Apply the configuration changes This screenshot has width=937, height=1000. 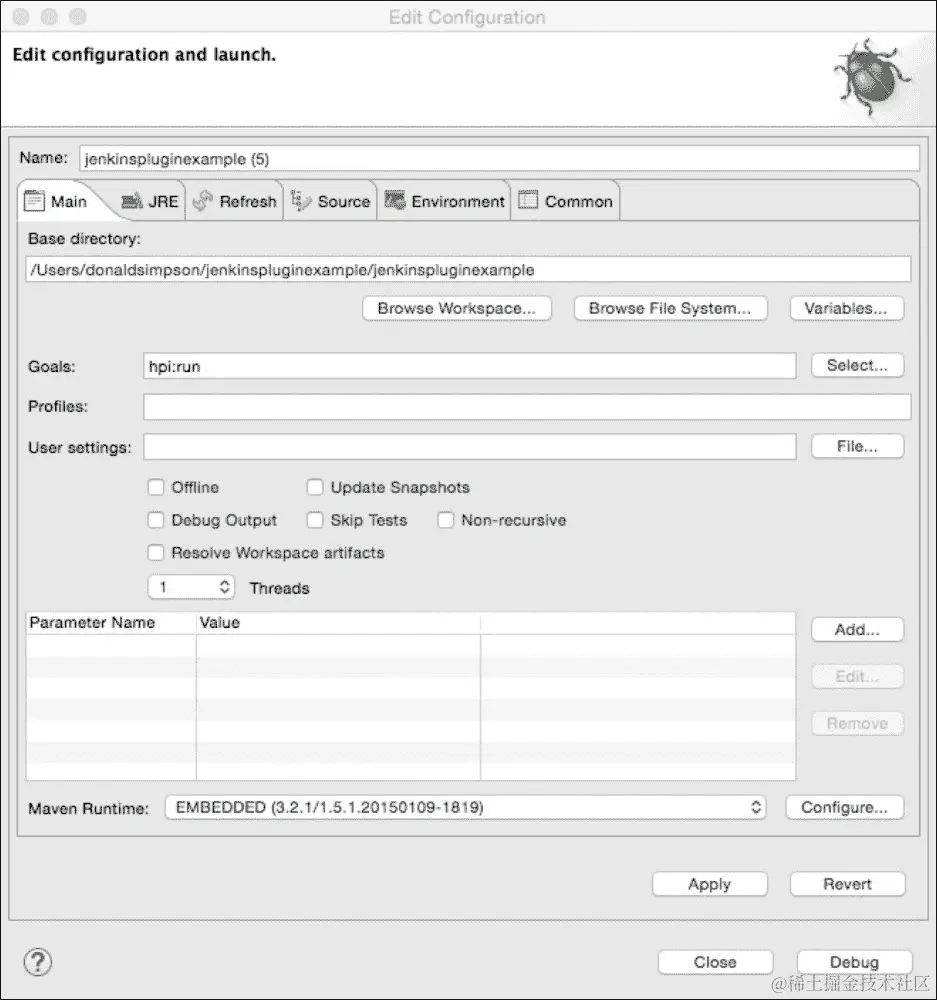click(x=710, y=884)
